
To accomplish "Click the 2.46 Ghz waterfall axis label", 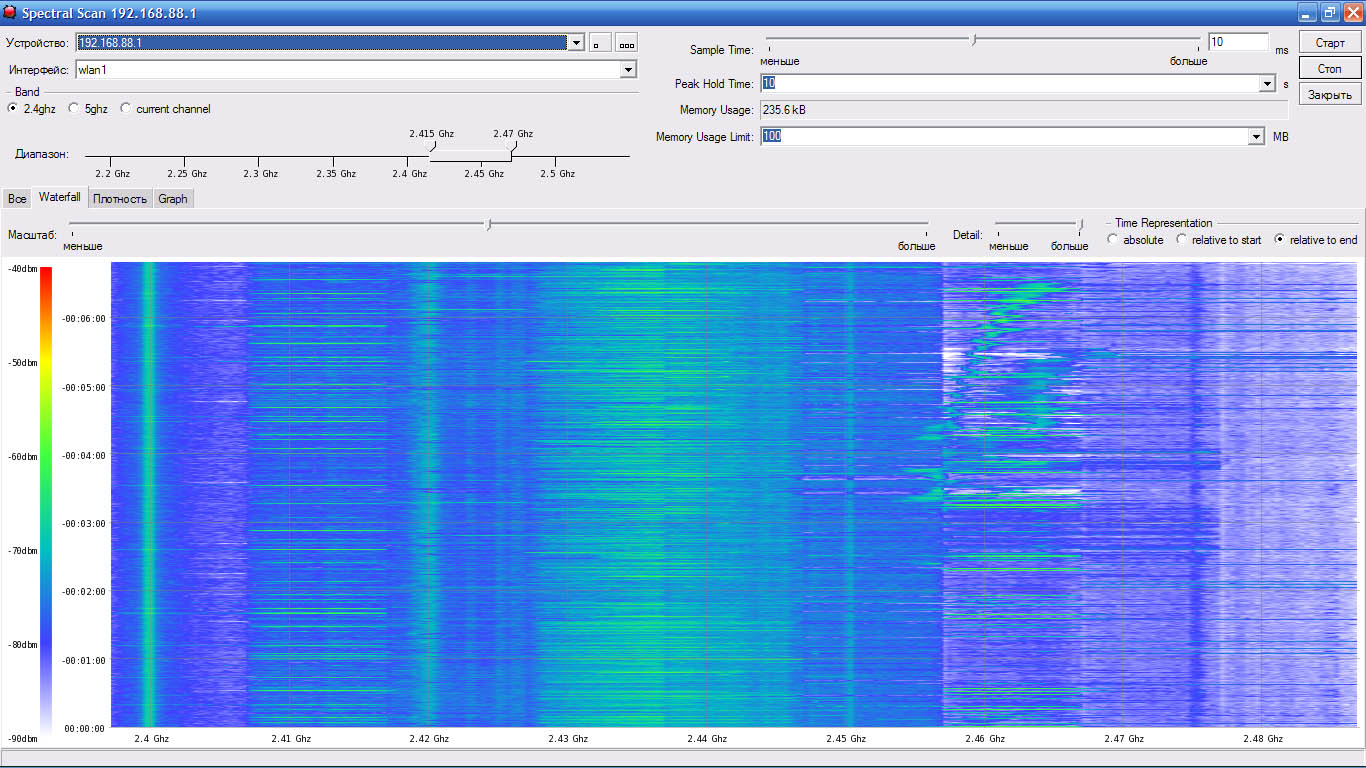I will [985, 739].
